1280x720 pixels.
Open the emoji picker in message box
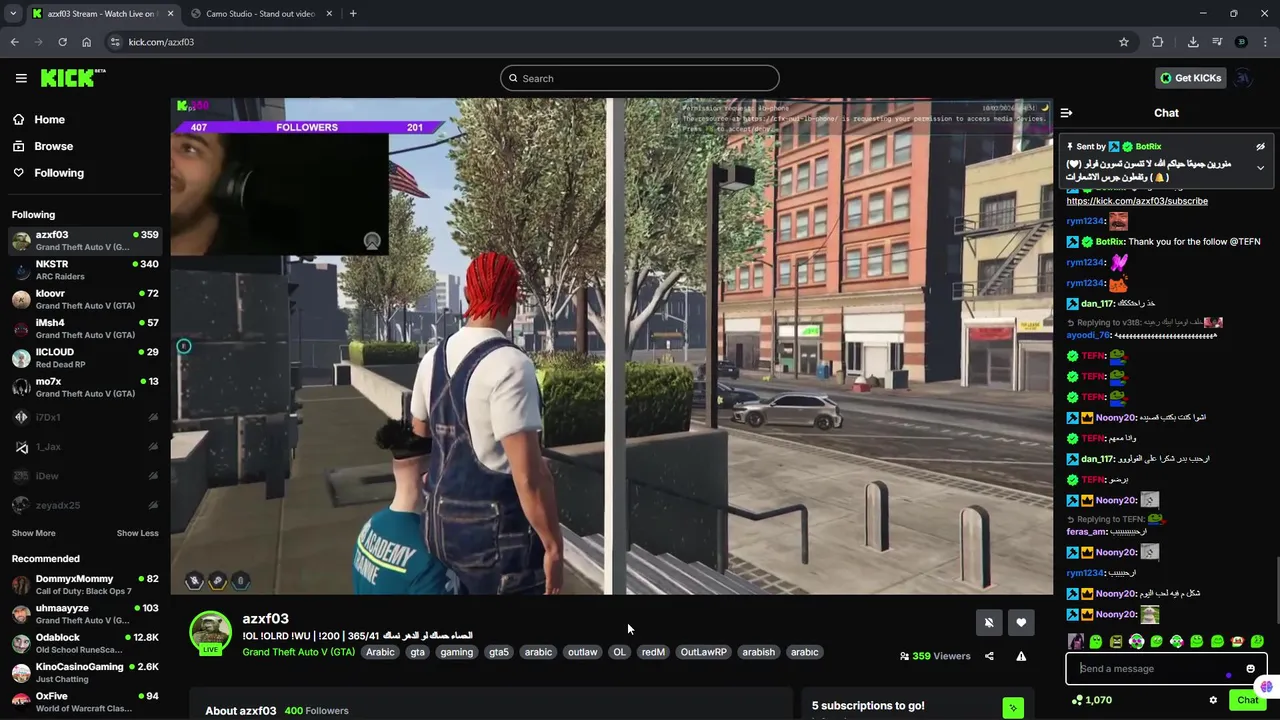coord(1250,669)
